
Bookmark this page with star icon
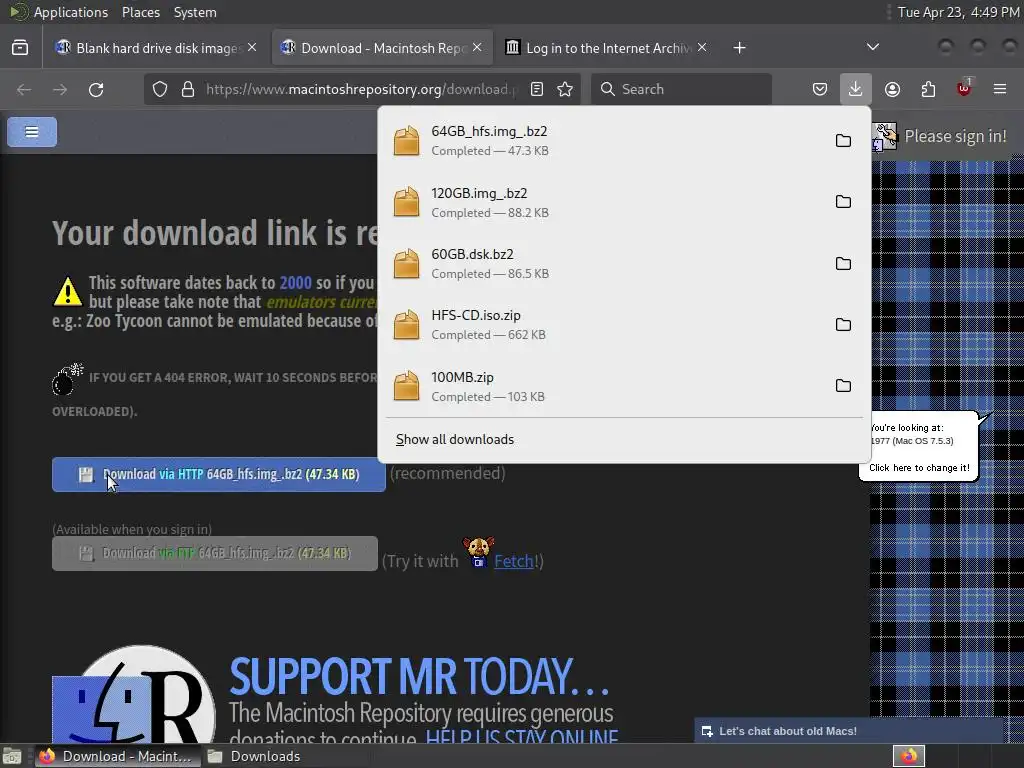point(565,89)
